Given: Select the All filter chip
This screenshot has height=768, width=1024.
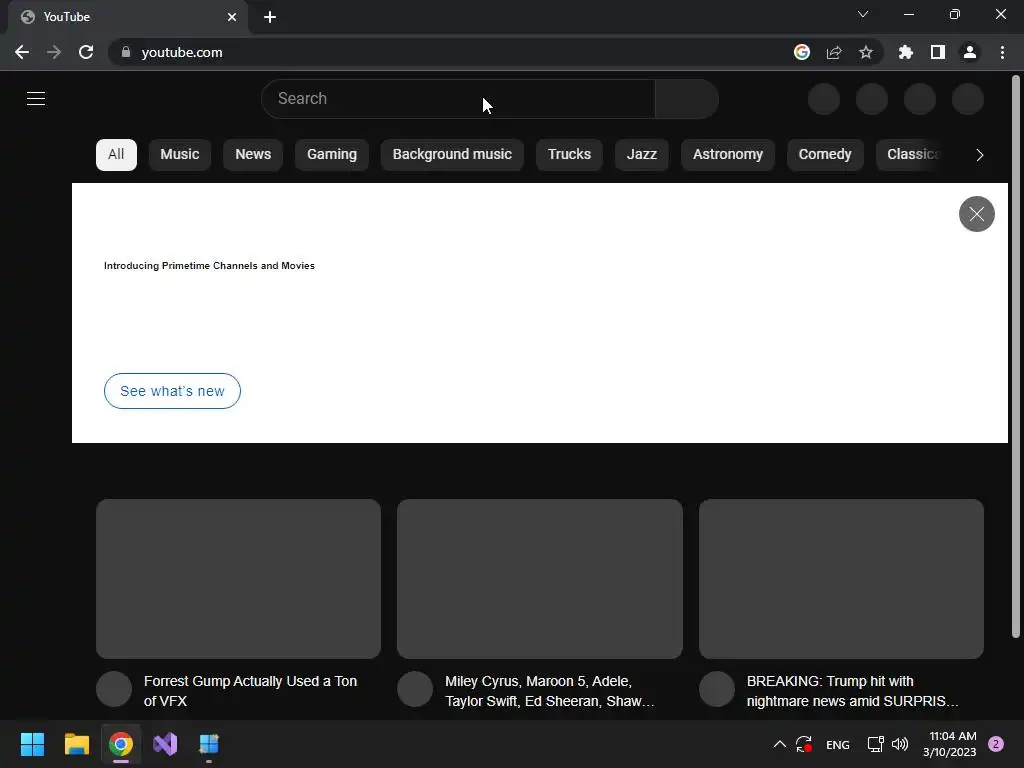Looking at the screenshot, I should point(116,155).
